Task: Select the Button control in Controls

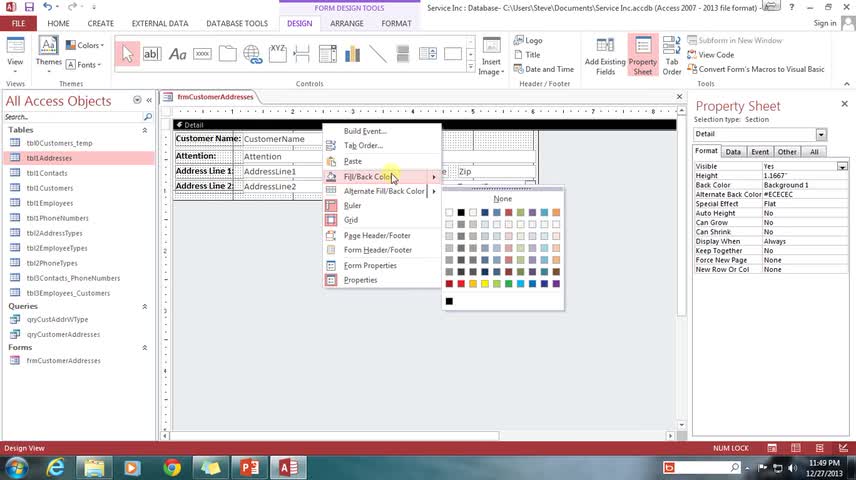Action: tap(203, 54)
